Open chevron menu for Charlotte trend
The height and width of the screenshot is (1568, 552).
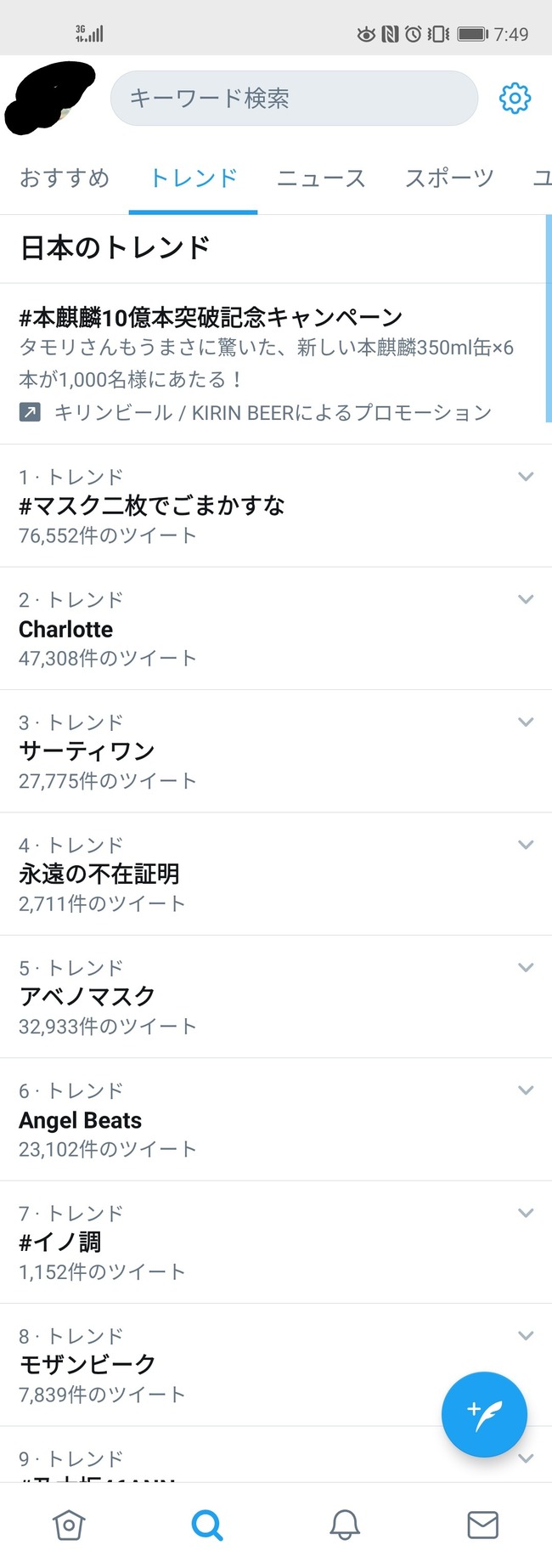[x=526, y=599]
